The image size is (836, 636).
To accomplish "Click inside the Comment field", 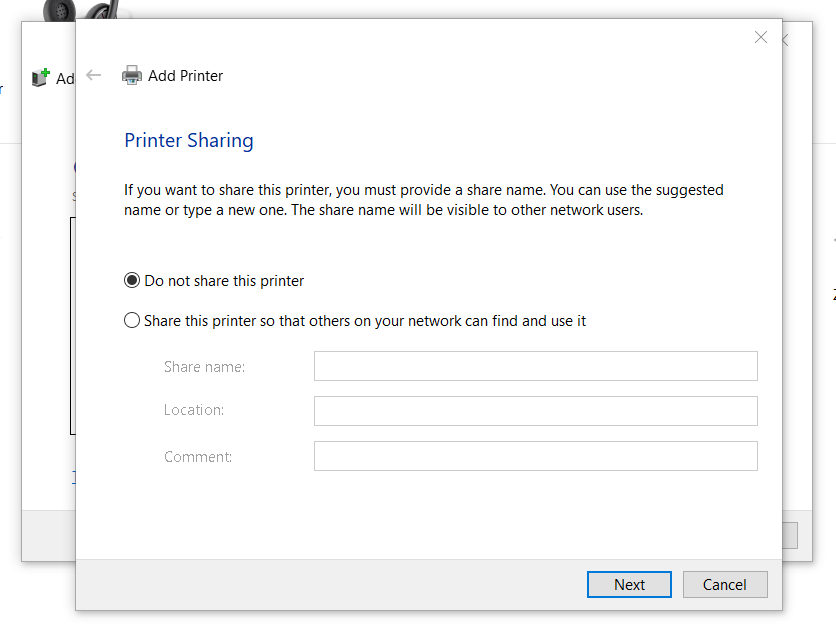I will coord(535,456).
